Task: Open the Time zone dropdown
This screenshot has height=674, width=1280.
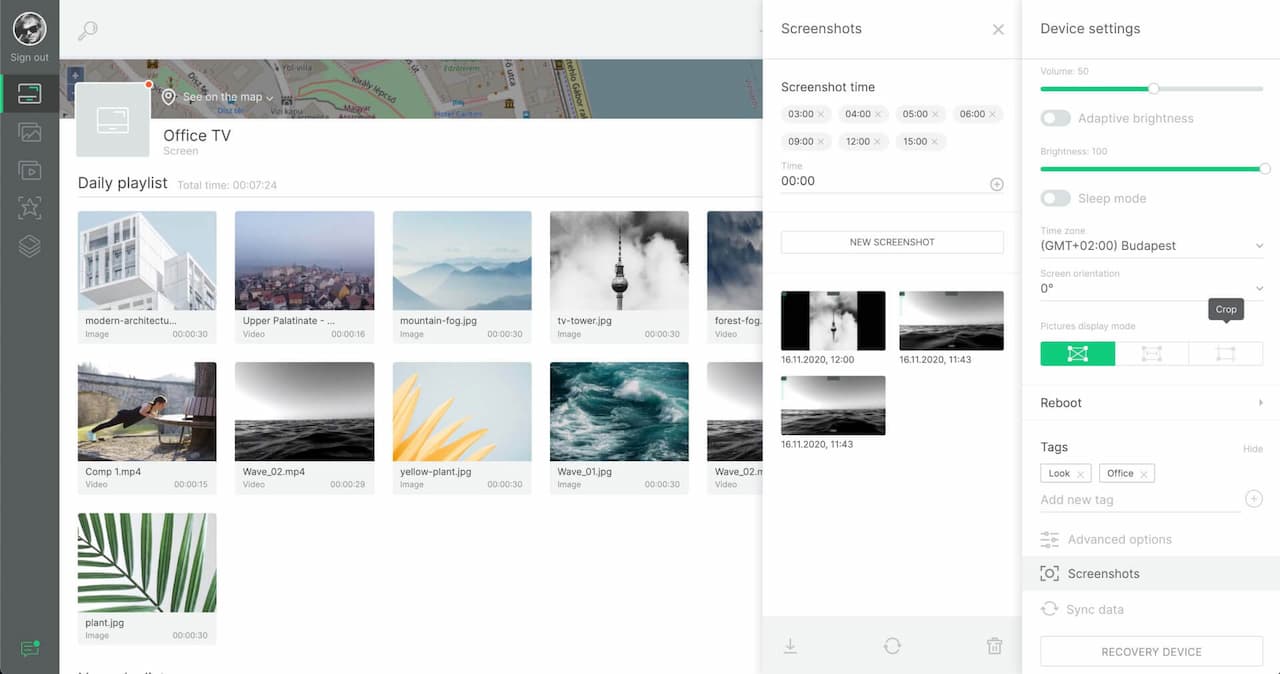Action: [1151, 243]
